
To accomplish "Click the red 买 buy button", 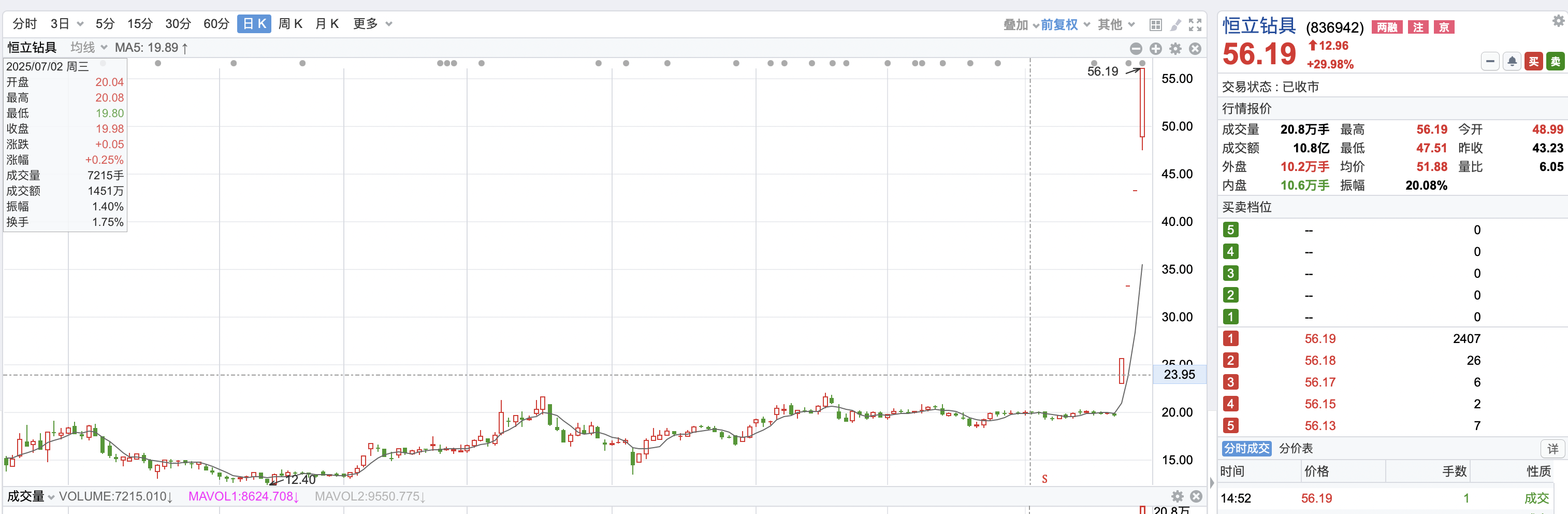I will [1533, 62].
